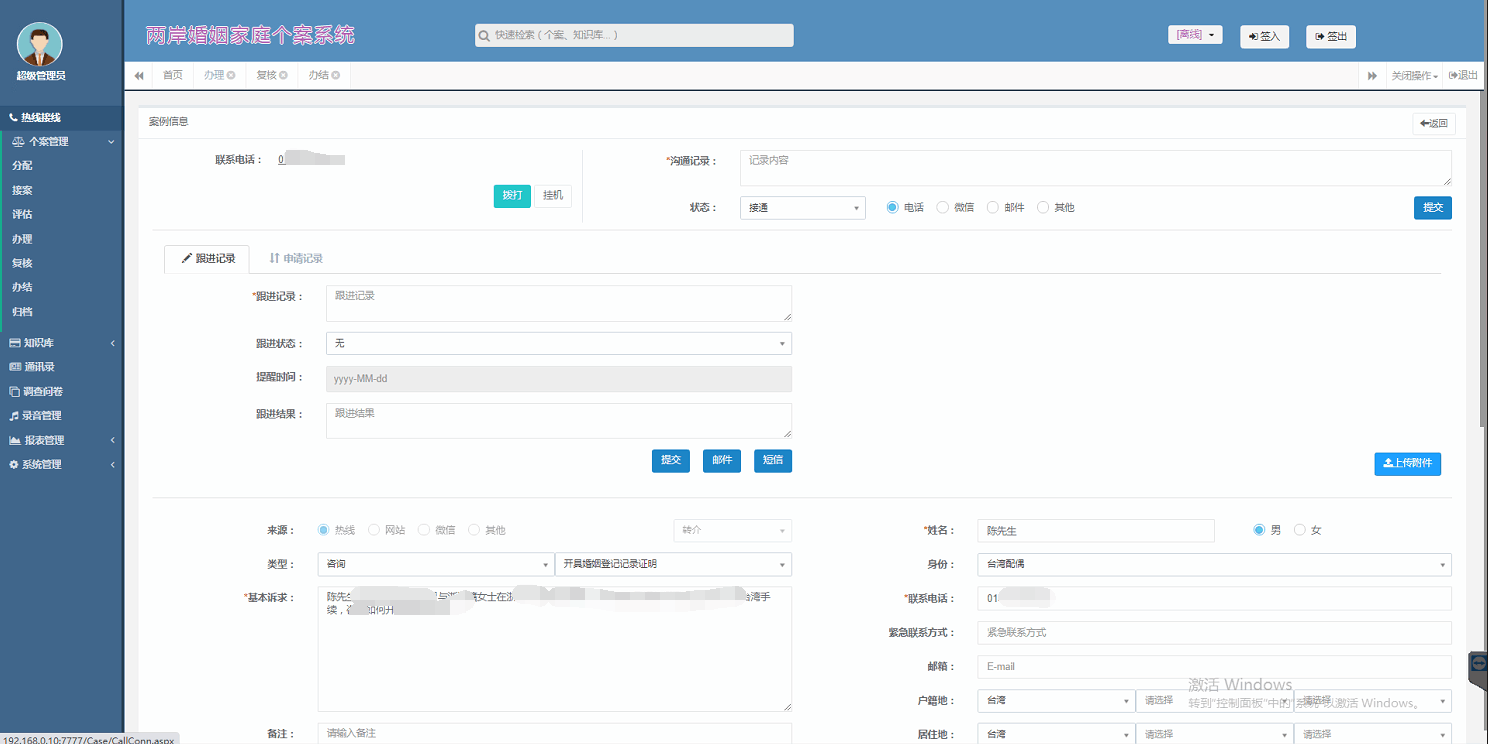Open the 状态 接通 dropdown
Image resolution: width=1488 pixels, height=744 pixels.
(x=802, y=208)
